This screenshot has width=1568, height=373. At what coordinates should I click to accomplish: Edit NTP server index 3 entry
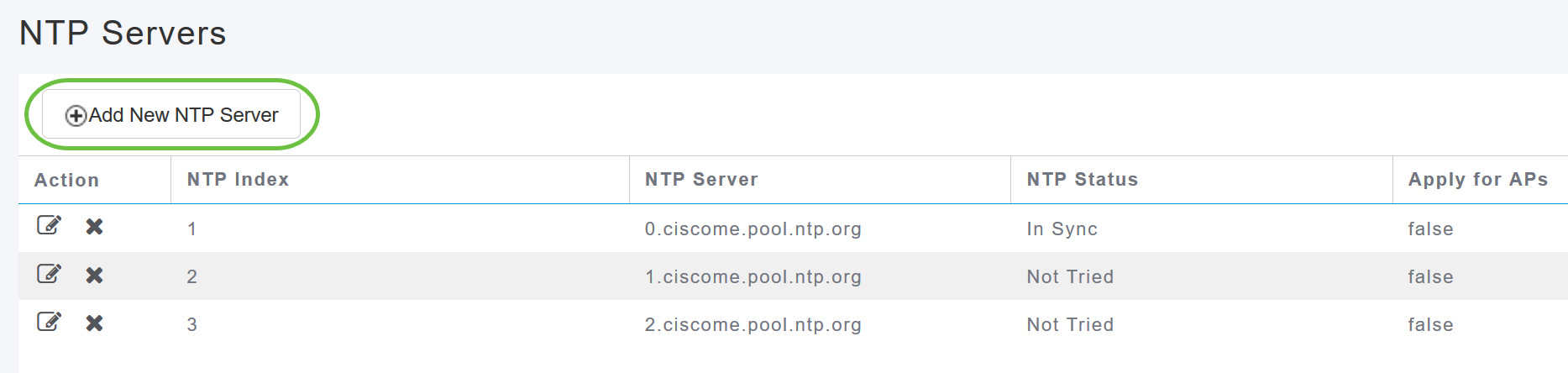click(x=49, y=322)
